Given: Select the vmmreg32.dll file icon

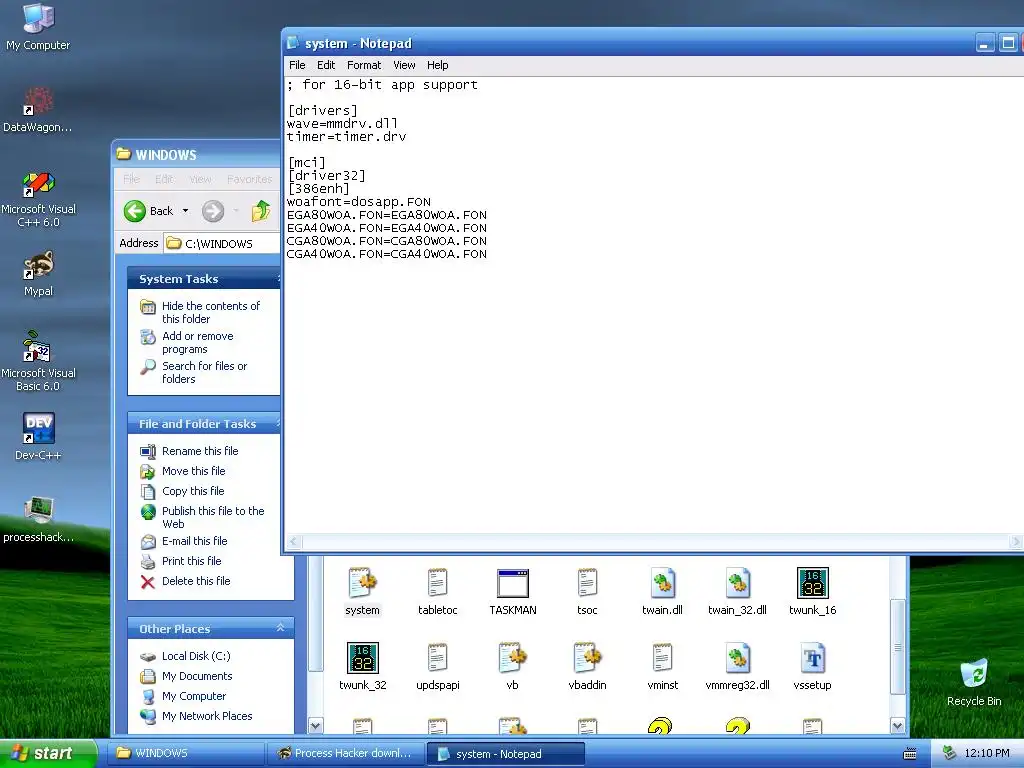Looking at the screenshot, I should pos(737,667).
